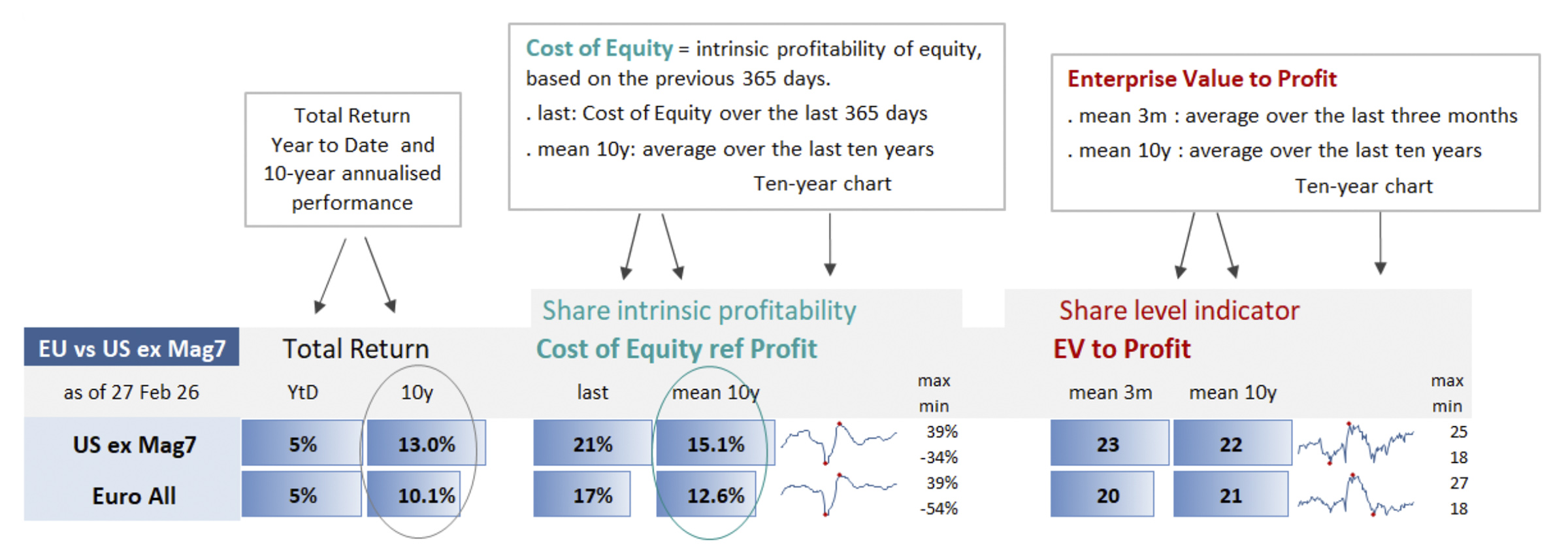Click the 21% last Cost of Equity cell
The width and height of the screenshot is (1568, 558).
click(x=592, y=444)
